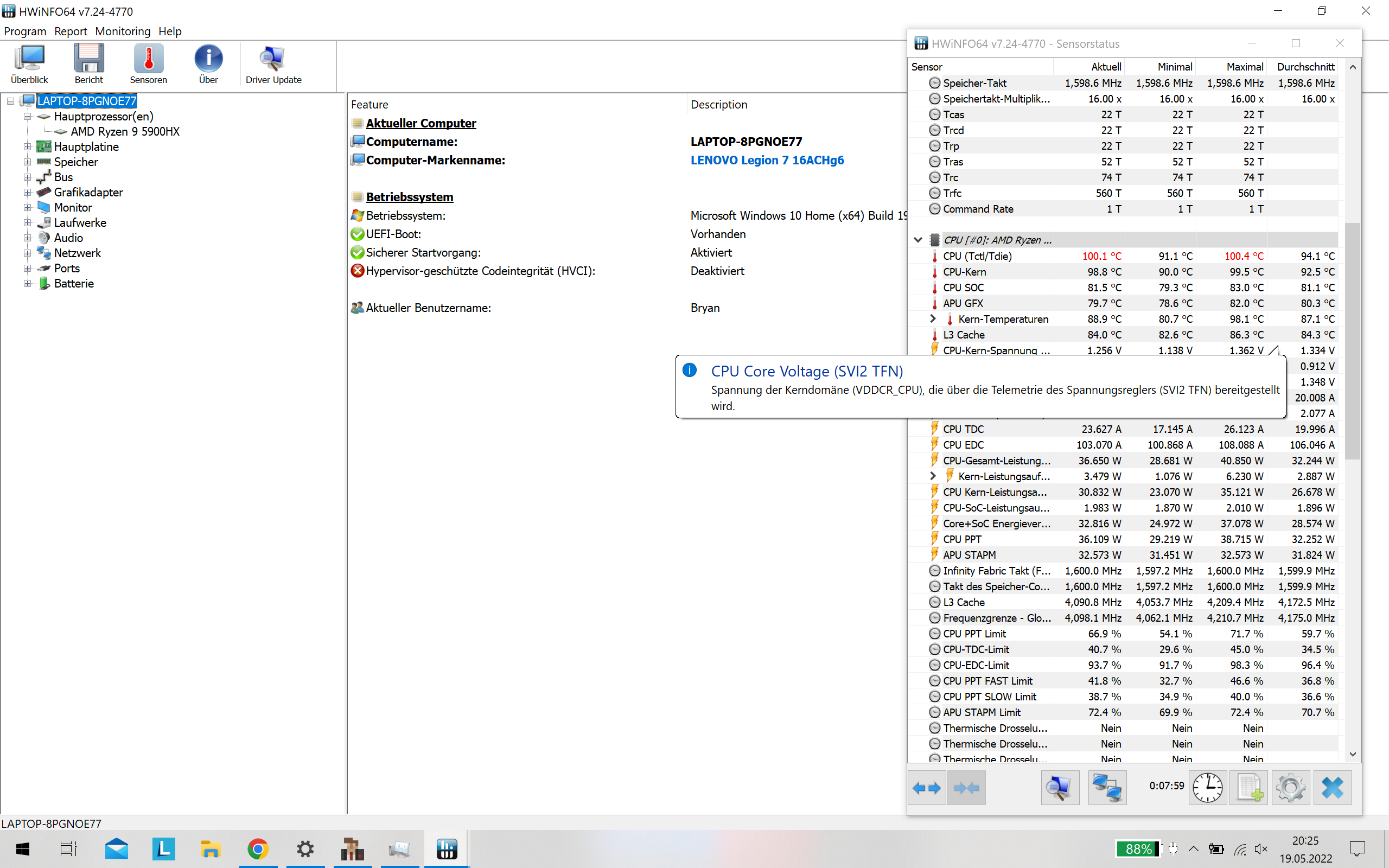1389x868 pixels.
Task: Expand the Hauptprozessor(en) tree node
Action: pos(28,116)
